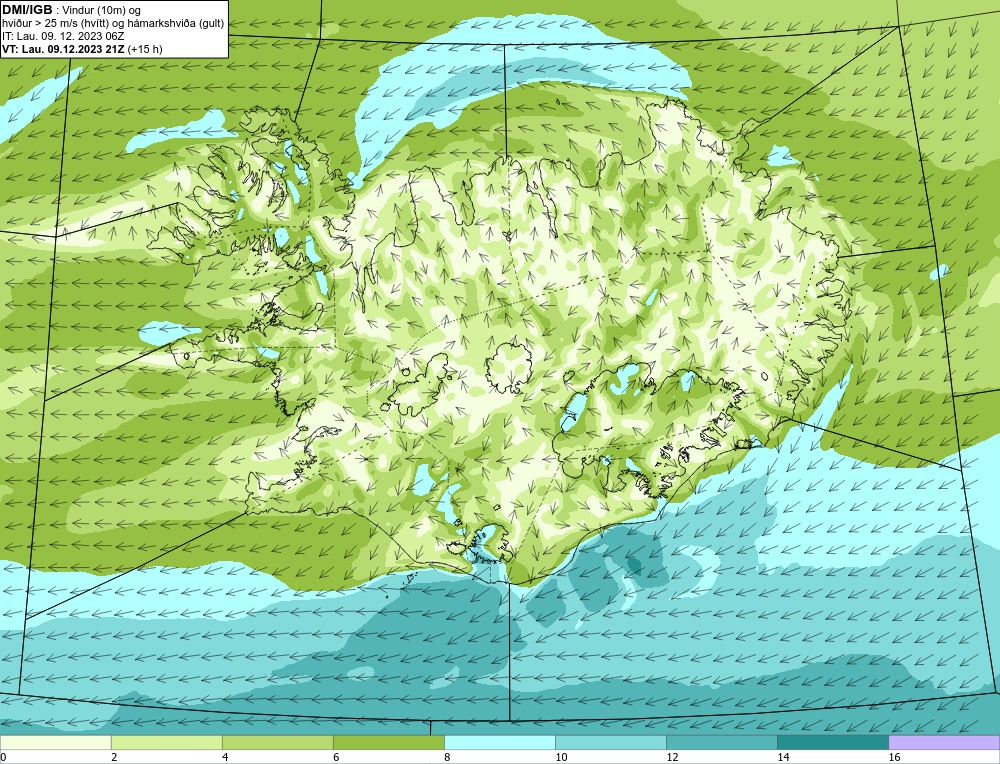
Task: Click the scale label '0'
Action: tap(3, 757)
